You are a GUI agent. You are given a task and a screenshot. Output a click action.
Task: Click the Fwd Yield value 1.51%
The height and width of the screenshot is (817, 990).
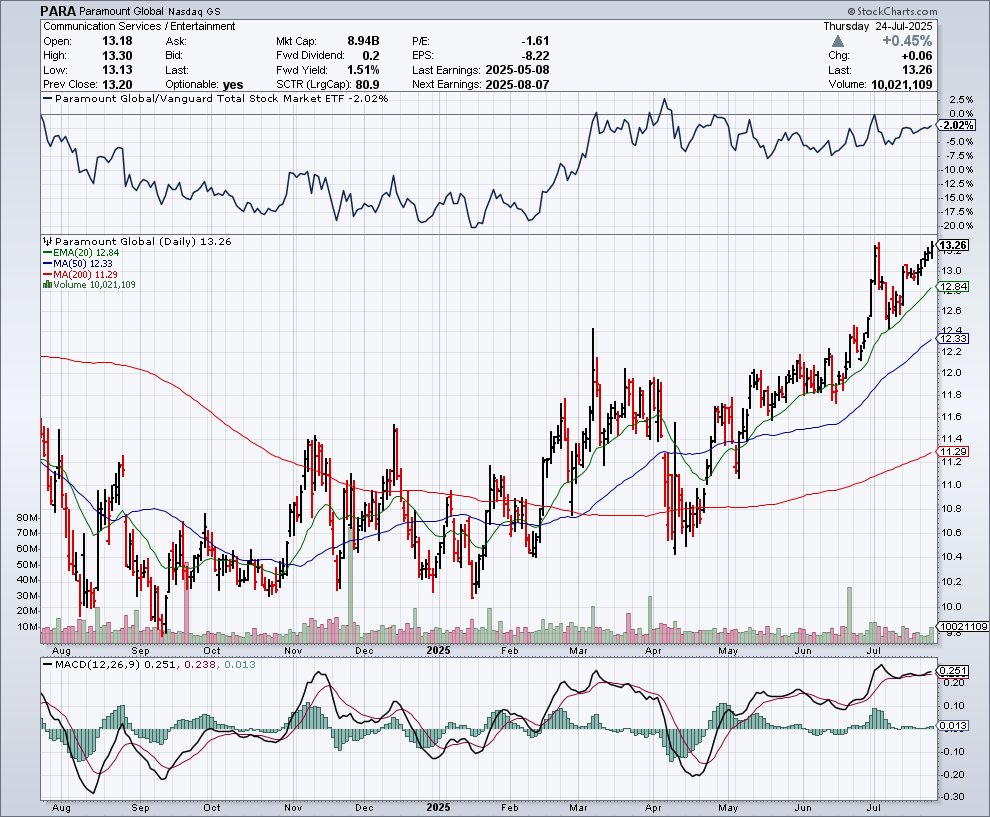(x=363, y=70)
